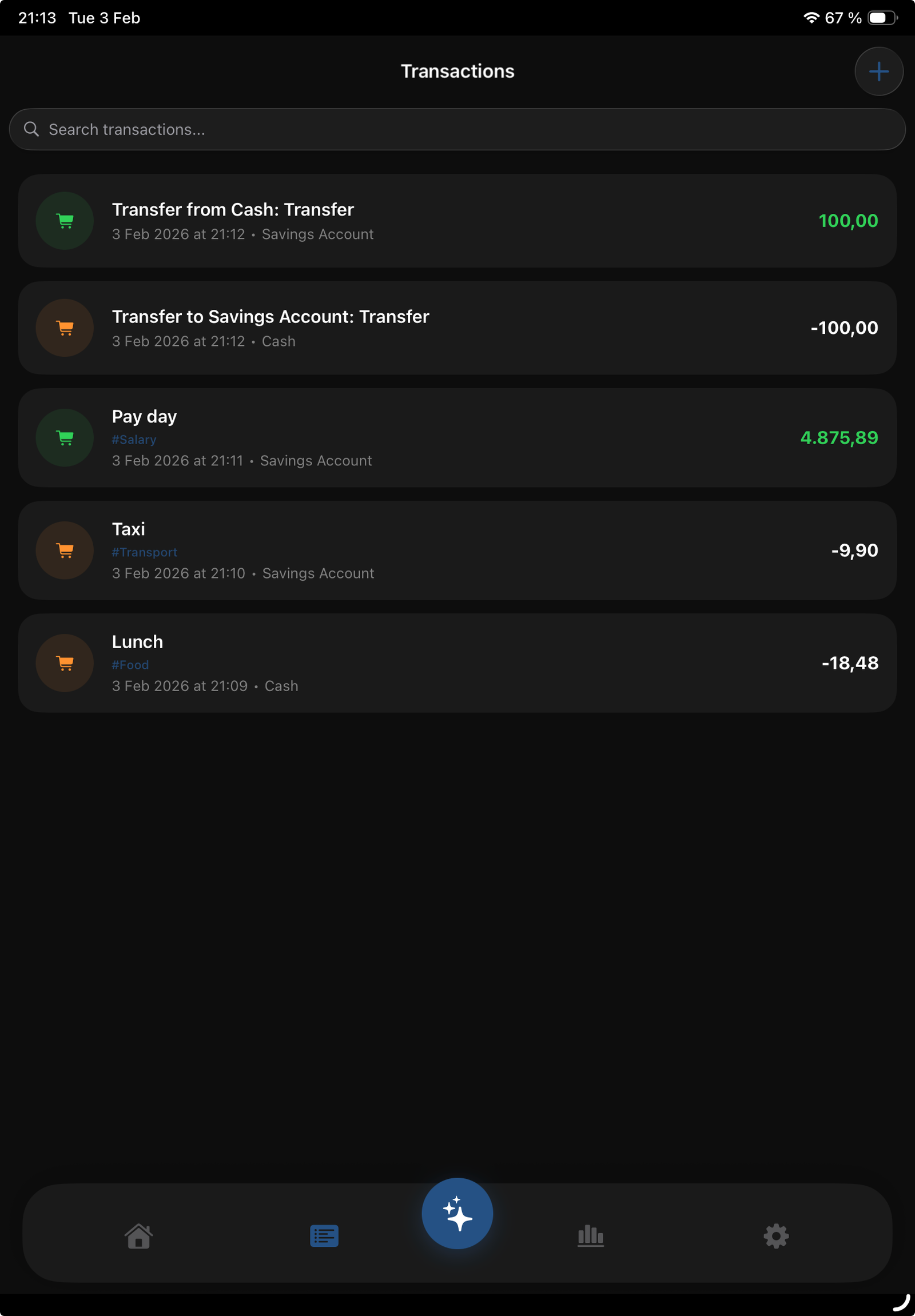
Task: Go to the Home tab icon
Action: click(x=139, y=1236)
